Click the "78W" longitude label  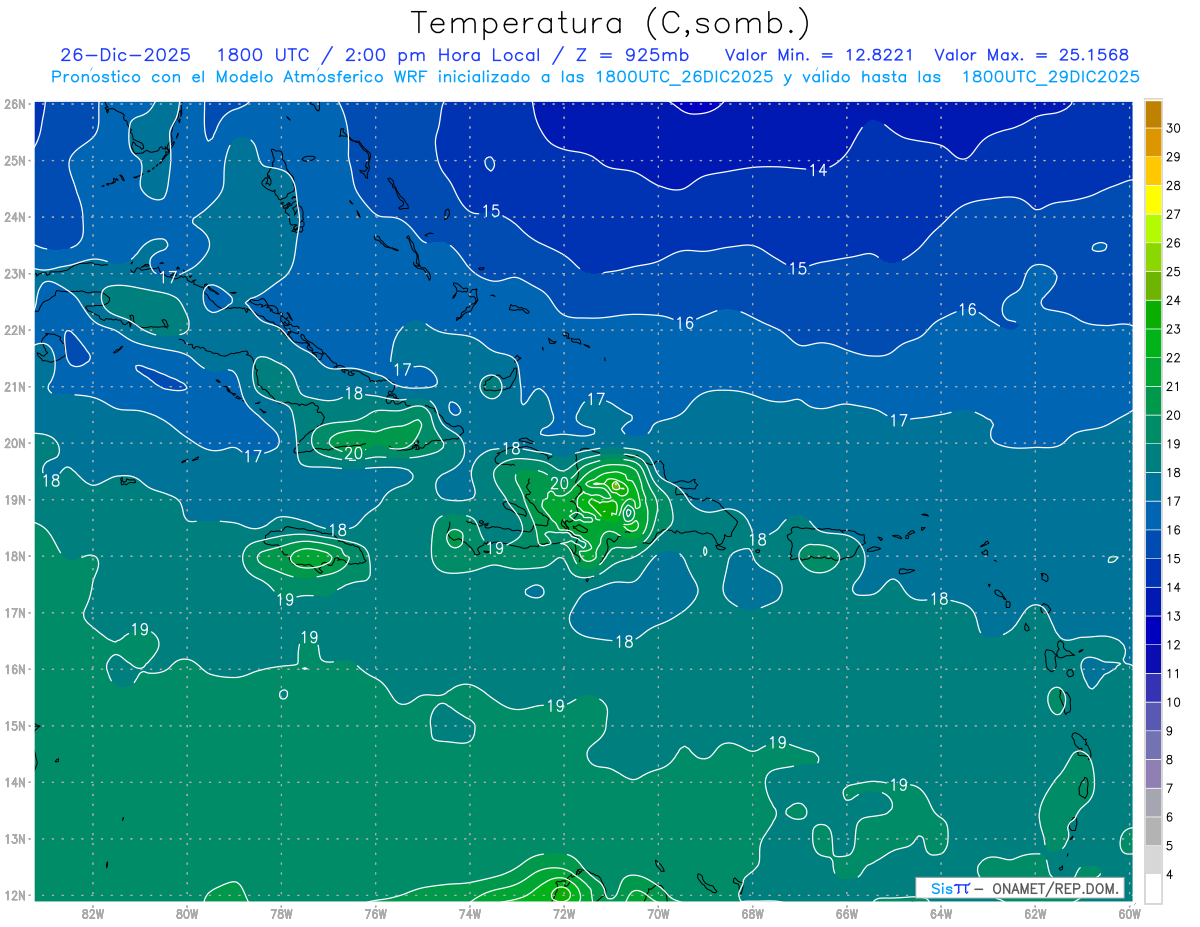point(281,913)
